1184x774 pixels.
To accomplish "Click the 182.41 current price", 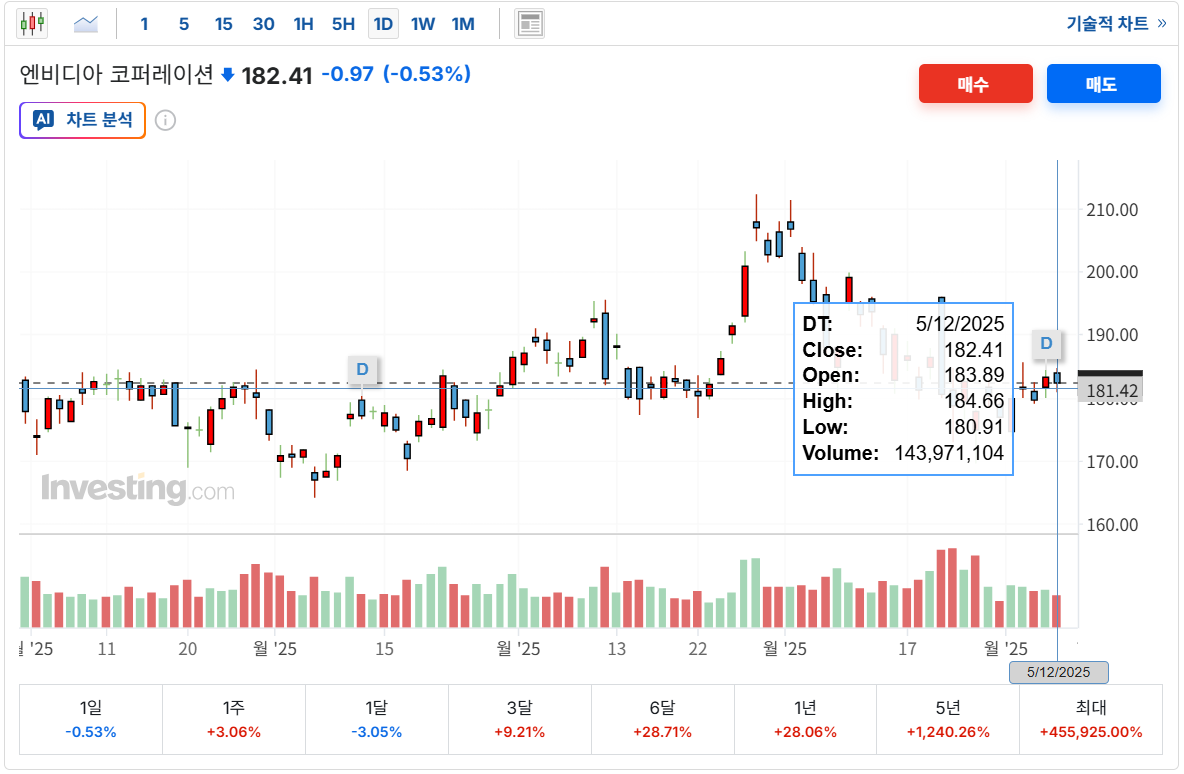I will (276, 76).
